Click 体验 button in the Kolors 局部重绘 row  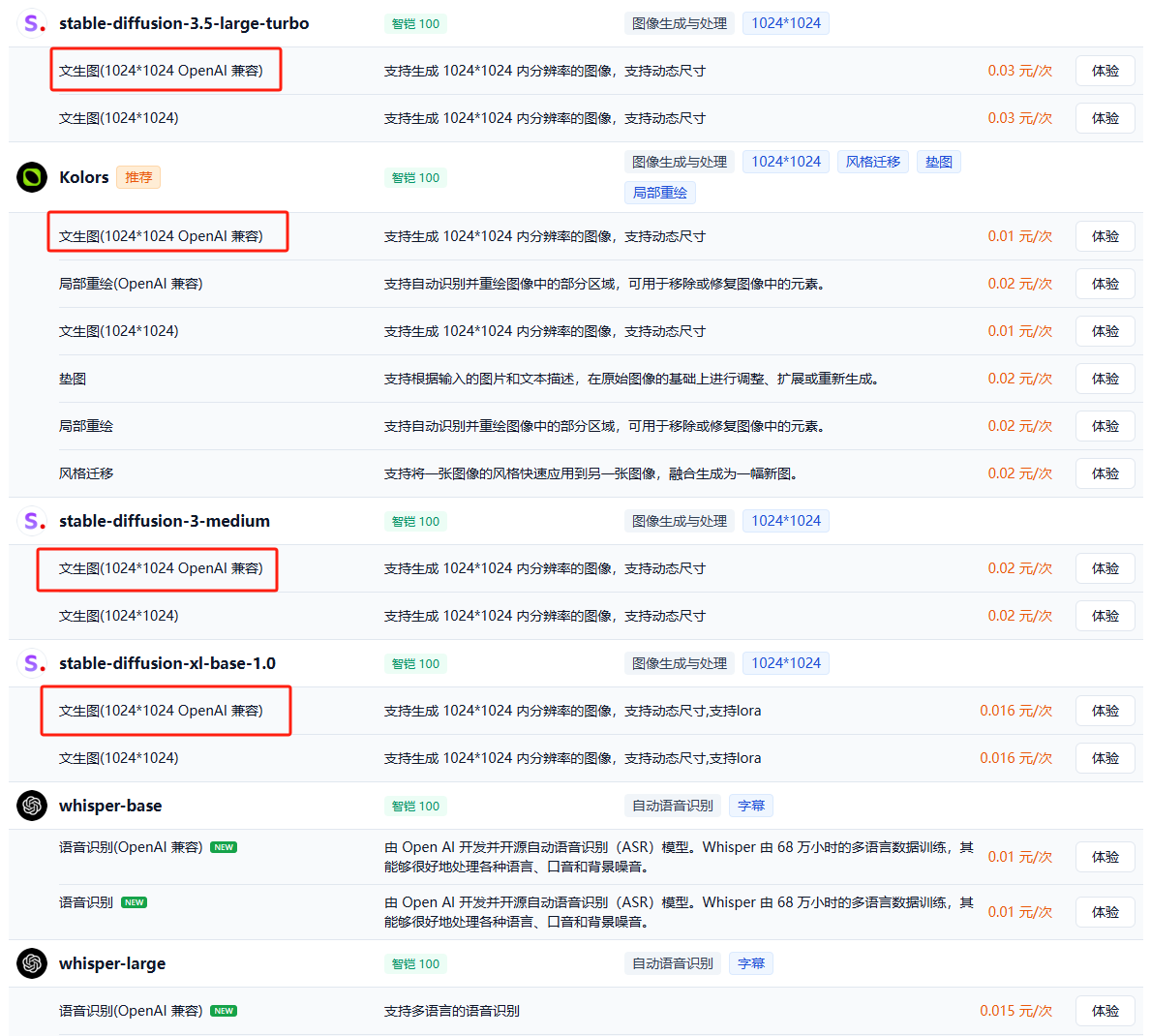point(1105,426)
